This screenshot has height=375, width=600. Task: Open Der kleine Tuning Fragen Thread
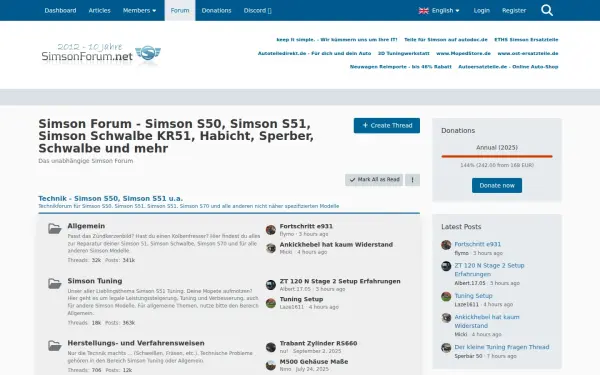[502, 347]
